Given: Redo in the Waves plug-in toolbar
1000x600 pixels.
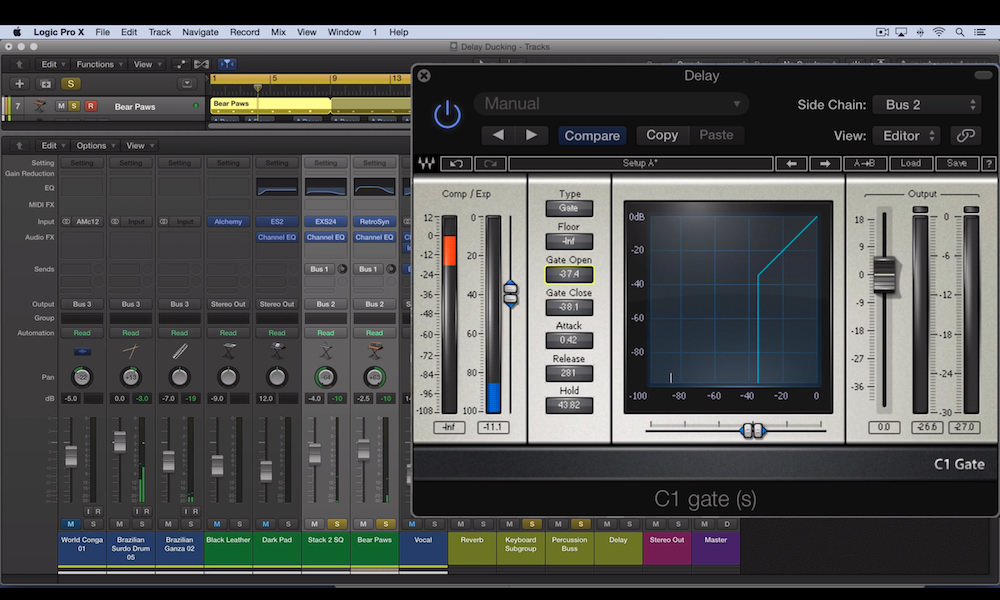Looking at the screenshot, I should (490, 164).
